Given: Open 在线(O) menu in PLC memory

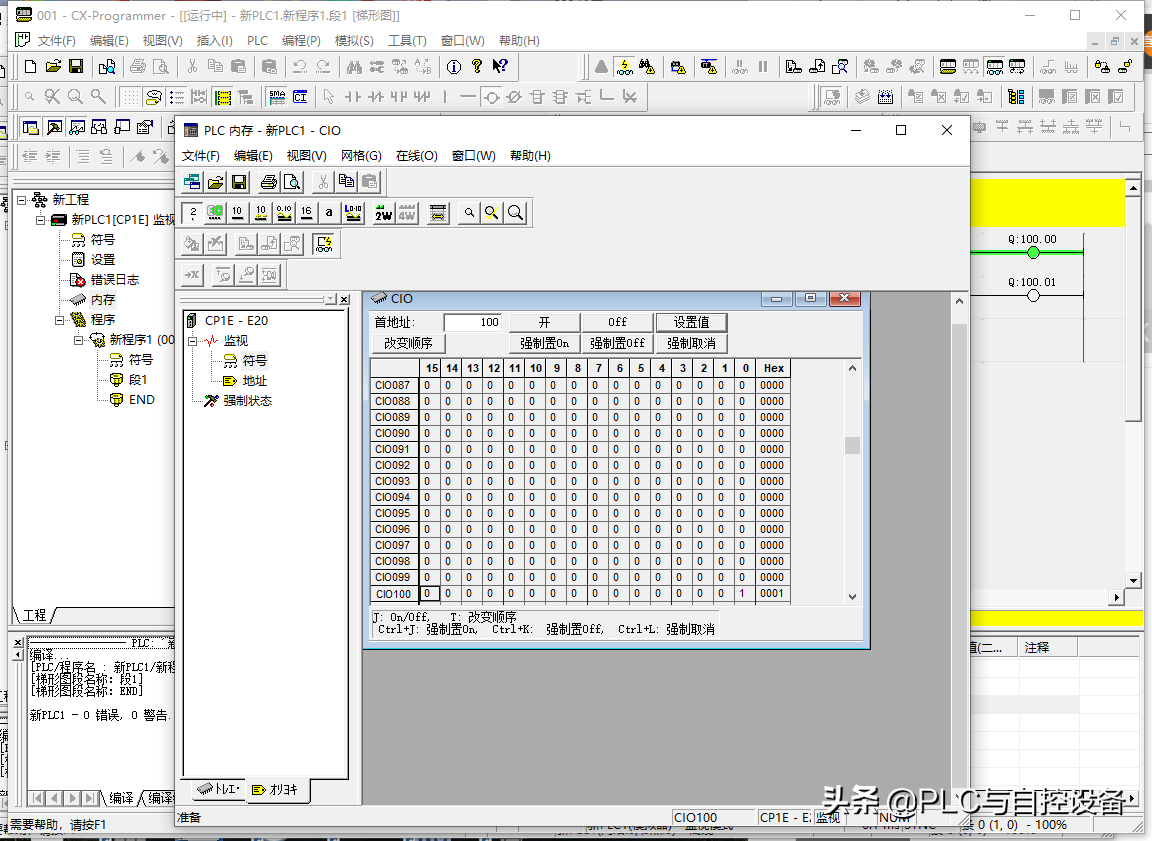Looking at the screenshot, I should [x=417, y=156].
